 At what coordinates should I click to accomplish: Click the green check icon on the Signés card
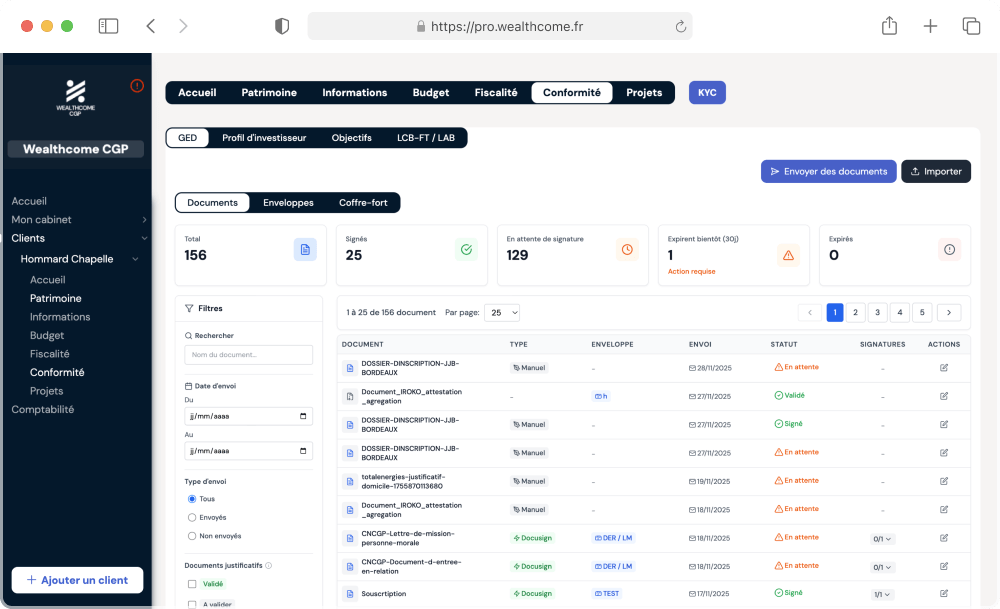coord(466,249)
